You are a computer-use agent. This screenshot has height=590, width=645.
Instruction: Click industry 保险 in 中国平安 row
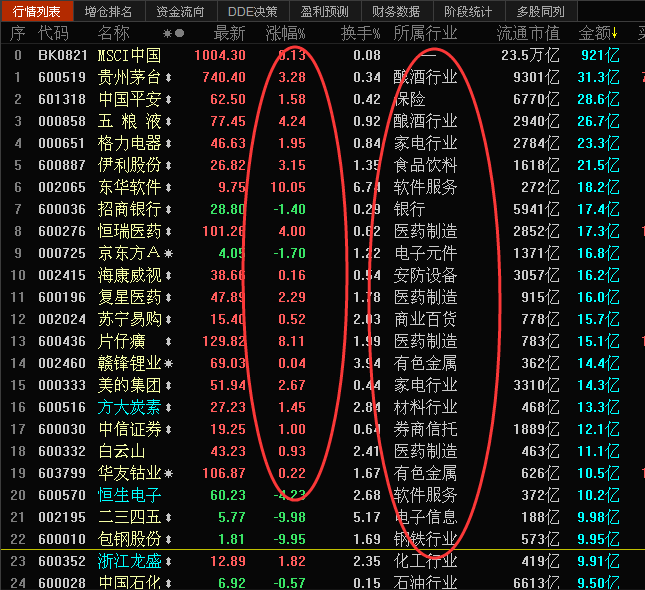pyautogui.click(x=409, y=99)
